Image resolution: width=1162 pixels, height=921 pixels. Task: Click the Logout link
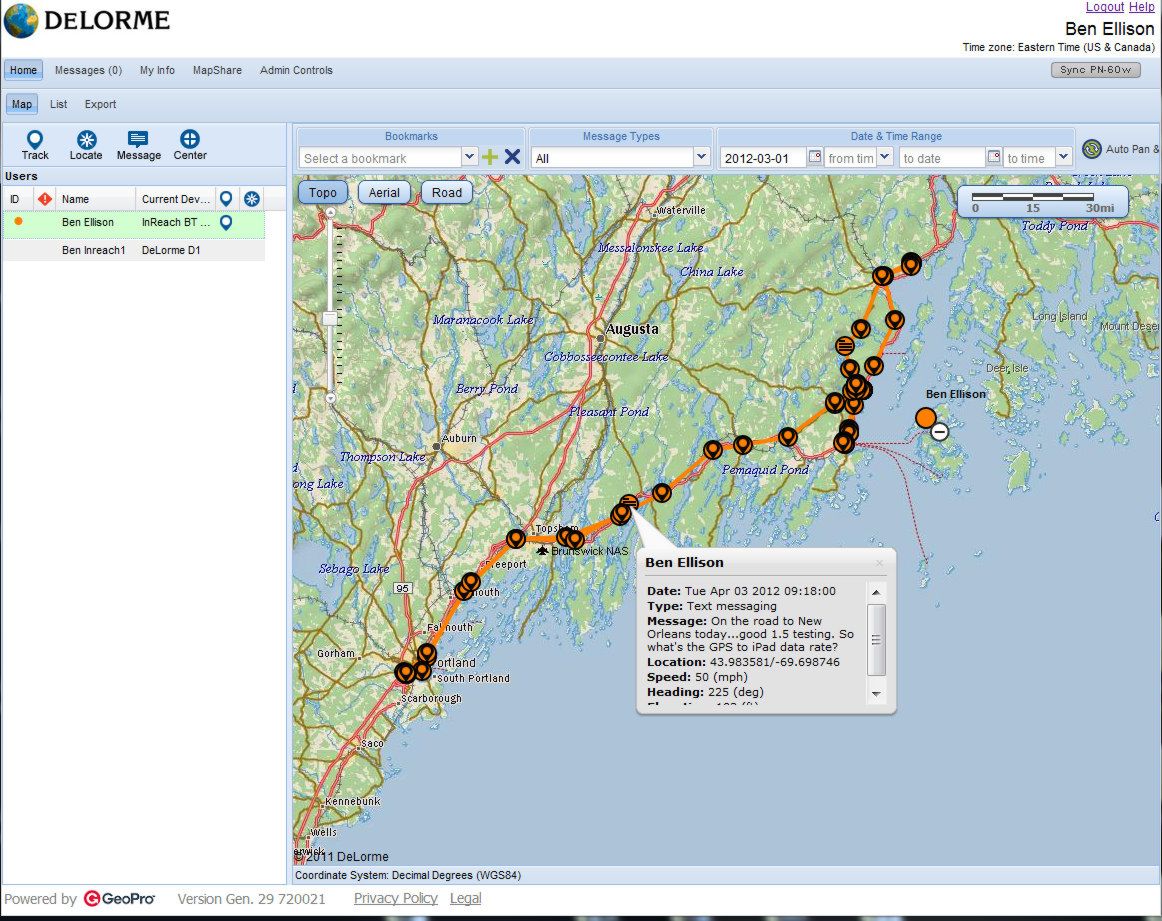coord(1104,7)
